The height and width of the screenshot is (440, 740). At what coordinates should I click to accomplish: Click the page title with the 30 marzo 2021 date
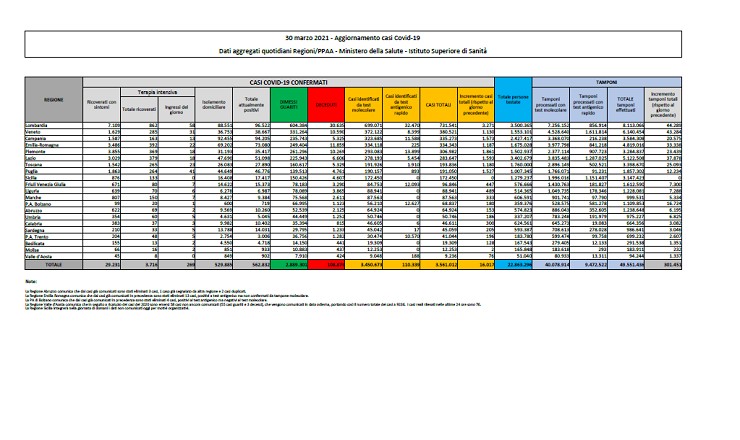[367, 36]
